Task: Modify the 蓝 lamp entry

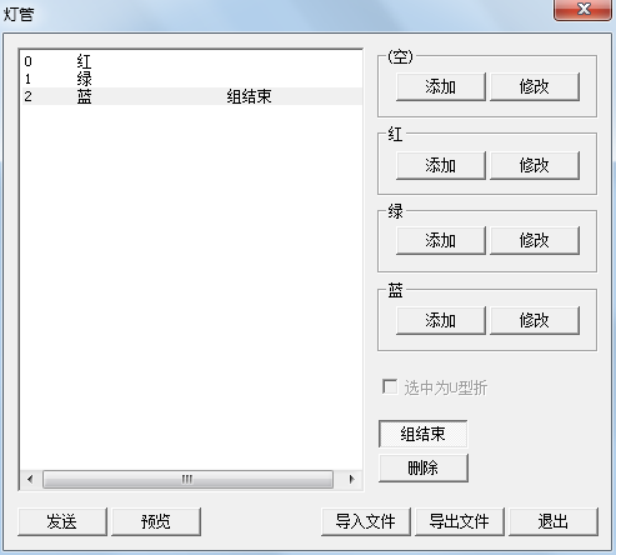Action: 534,320
